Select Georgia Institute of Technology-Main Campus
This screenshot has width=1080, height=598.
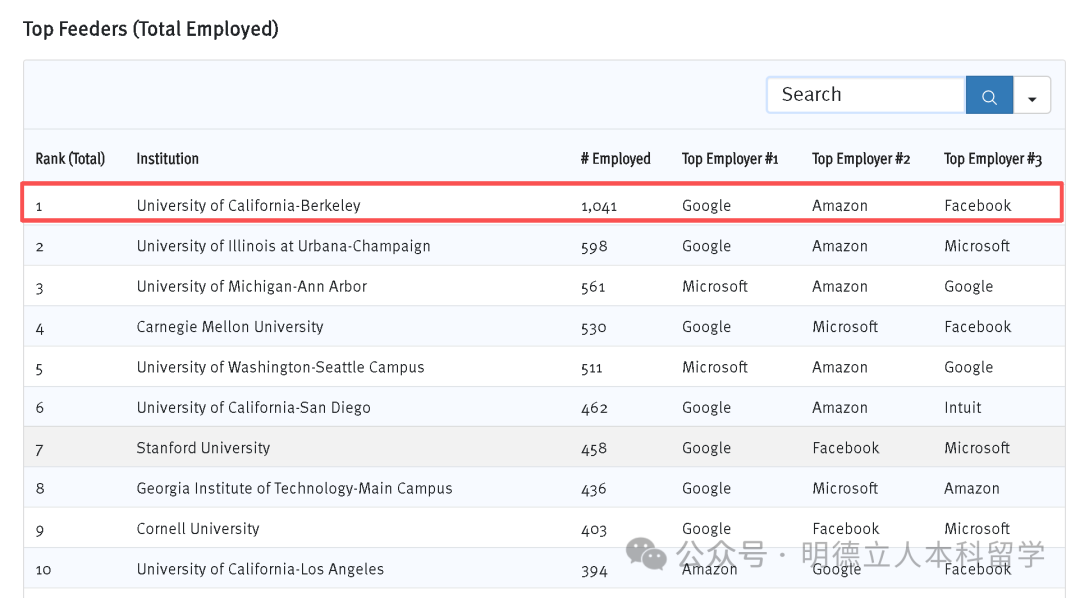pyautogui.click(x=294, y=488)
